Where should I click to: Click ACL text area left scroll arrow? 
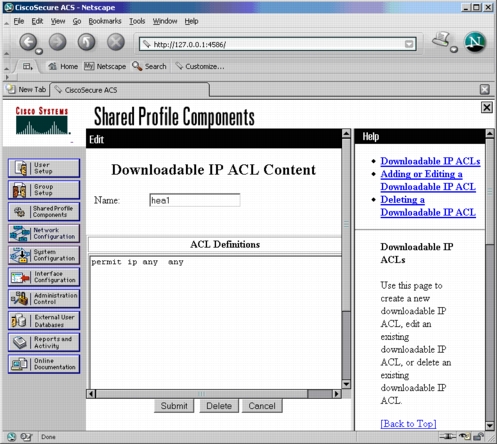[91, 395]
